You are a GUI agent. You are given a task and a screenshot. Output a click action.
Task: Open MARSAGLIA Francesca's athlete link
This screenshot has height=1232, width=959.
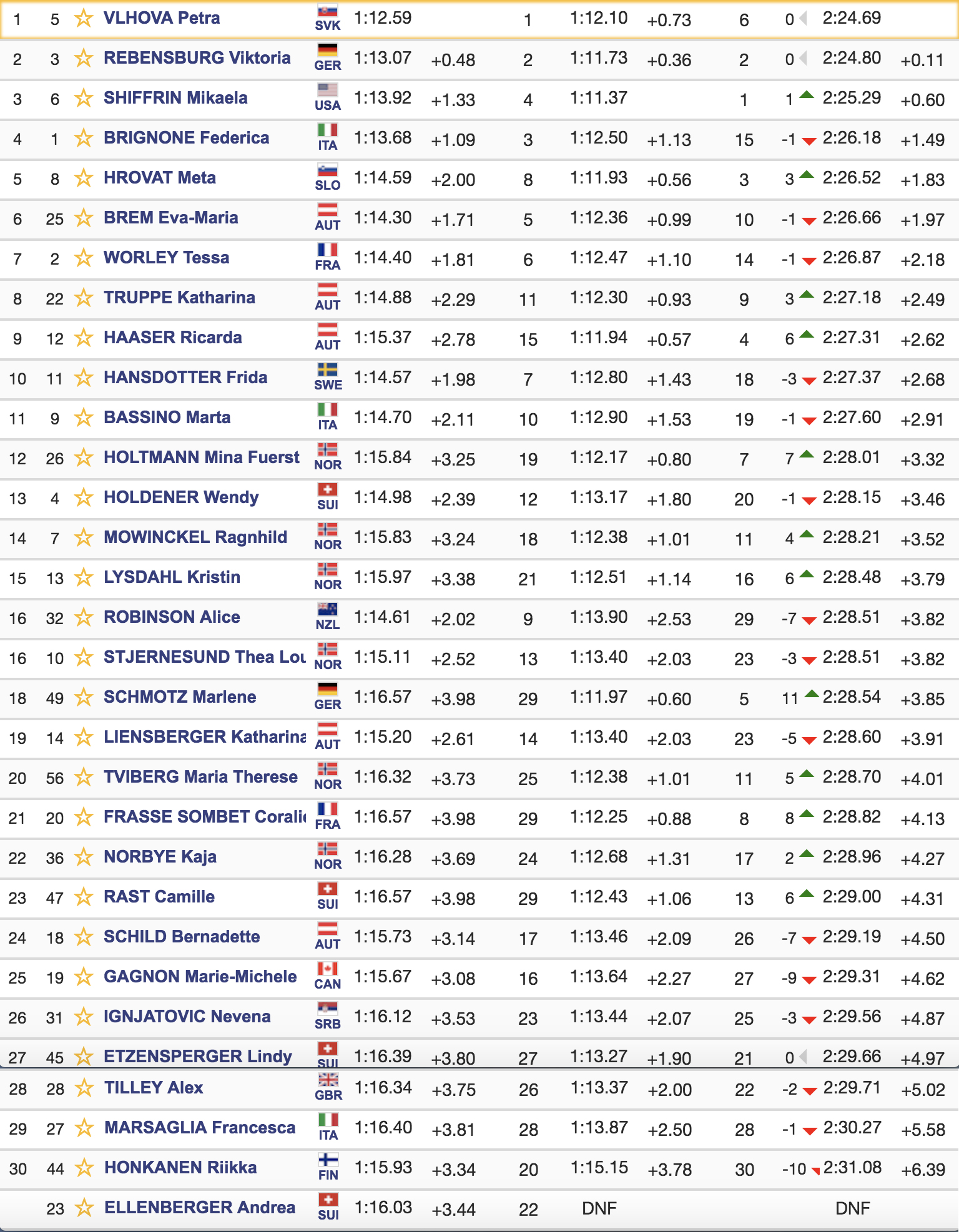click(200, 1127)
